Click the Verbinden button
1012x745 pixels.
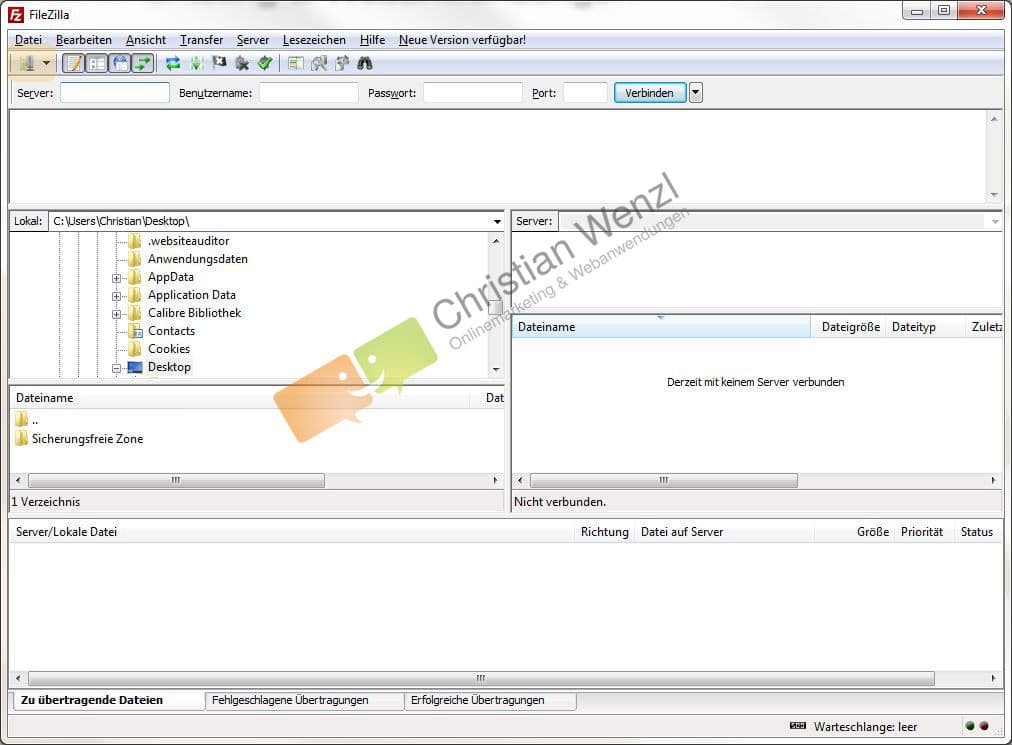[x=649, y=93]
